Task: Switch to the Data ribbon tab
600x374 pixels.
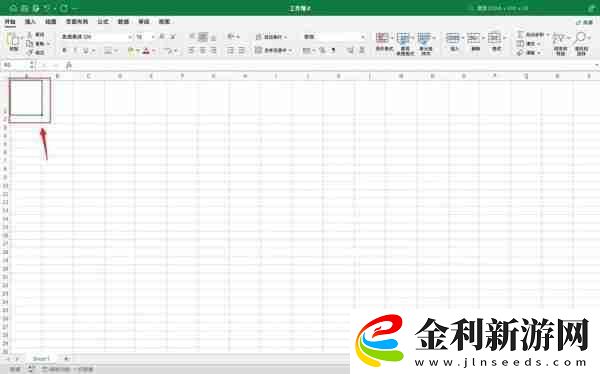Action: 123,22
